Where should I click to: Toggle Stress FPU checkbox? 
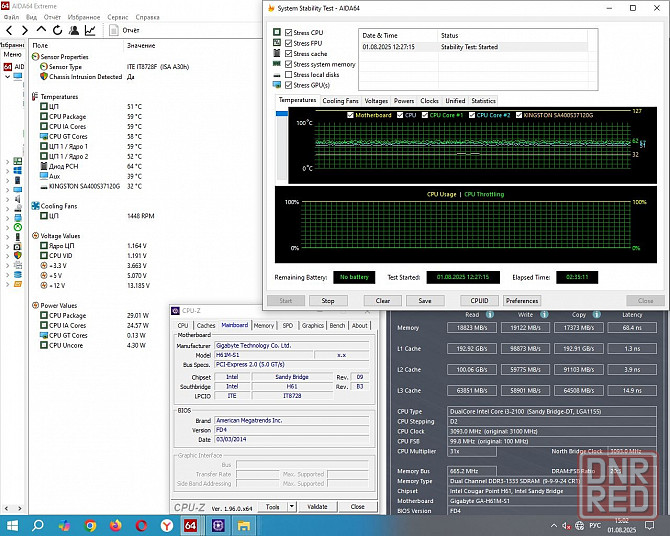point(288,43)
